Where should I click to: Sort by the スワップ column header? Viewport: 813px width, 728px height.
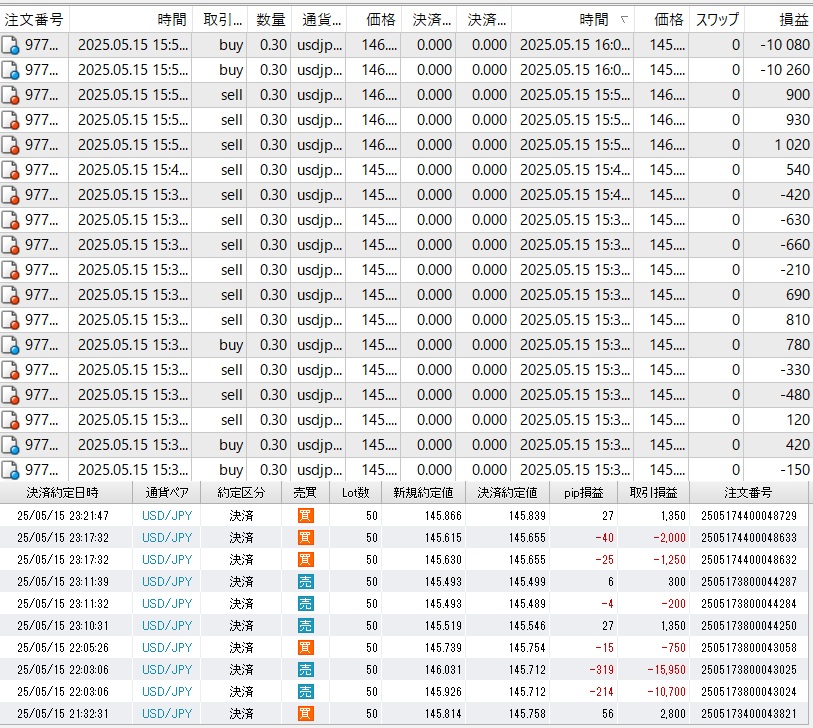click(717, 19)
